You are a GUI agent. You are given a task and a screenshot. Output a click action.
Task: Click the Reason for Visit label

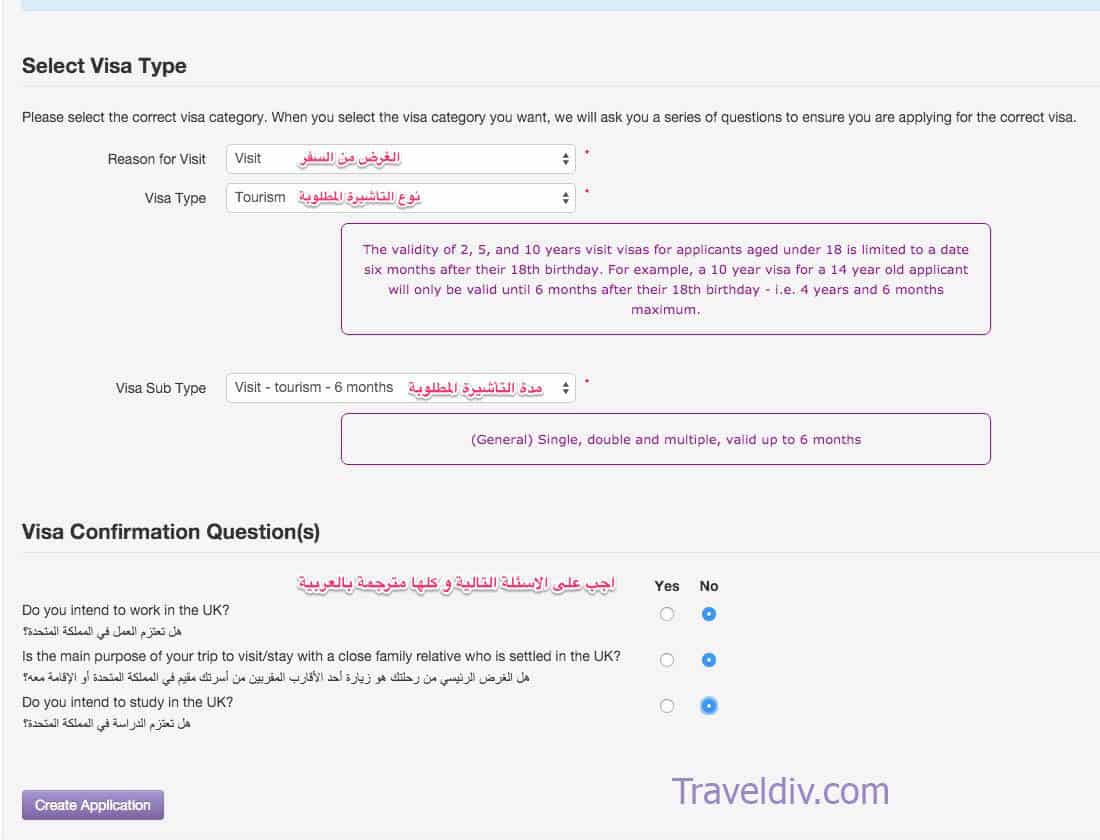(x=156, y=159)
